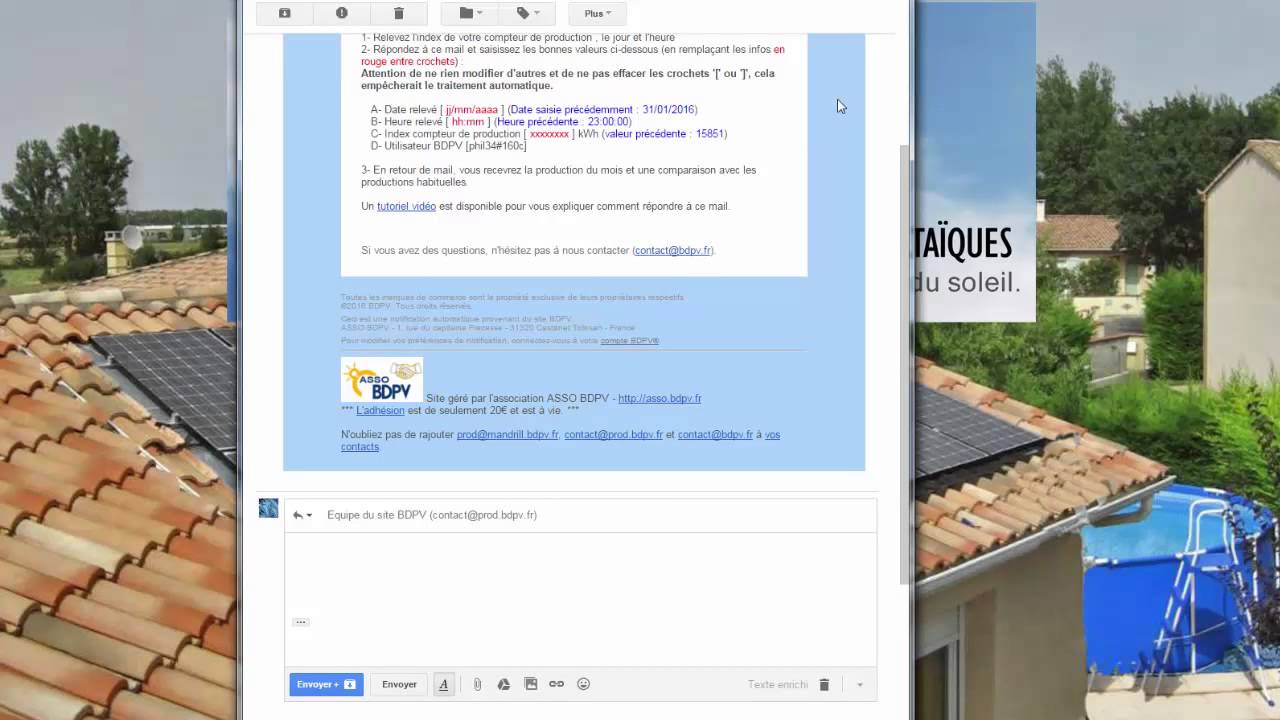The width and height of the screenshot is (1280, 720).
Task: Open the send options arrow next to Envoyer
Action: pyautogui.click(x=859, y=684)
